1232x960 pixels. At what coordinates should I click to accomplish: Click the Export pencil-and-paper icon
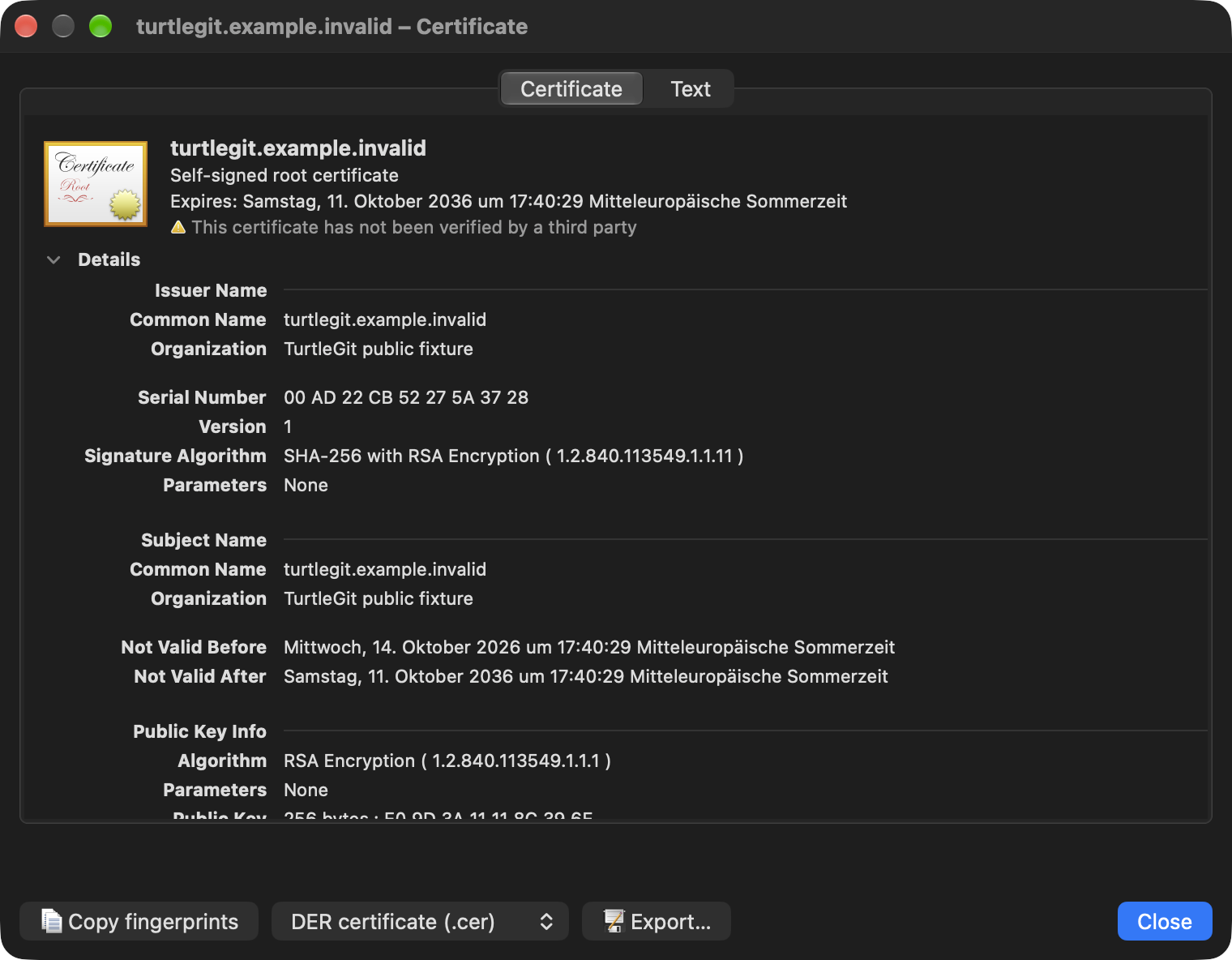click(x=614, y=921)
